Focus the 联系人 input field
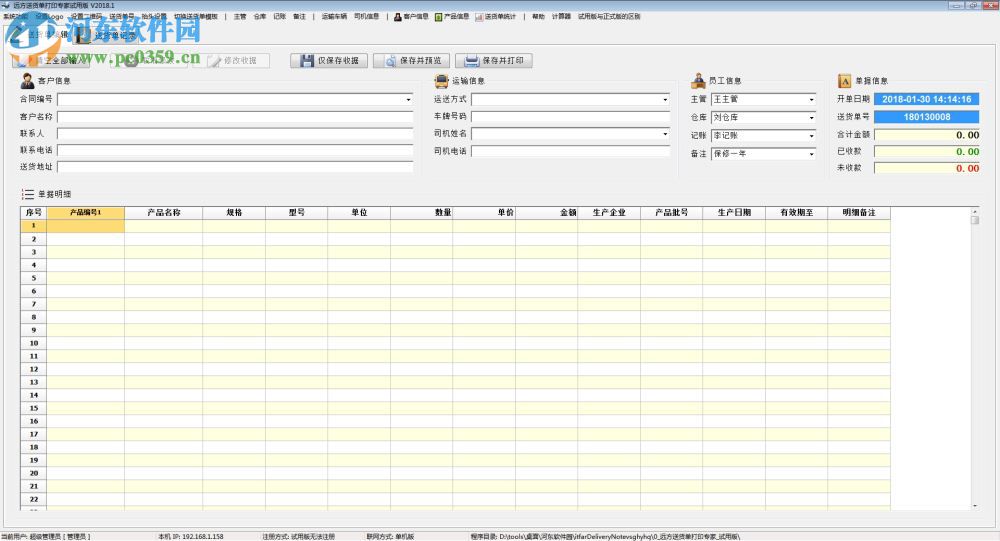 [x=235, y=133]
